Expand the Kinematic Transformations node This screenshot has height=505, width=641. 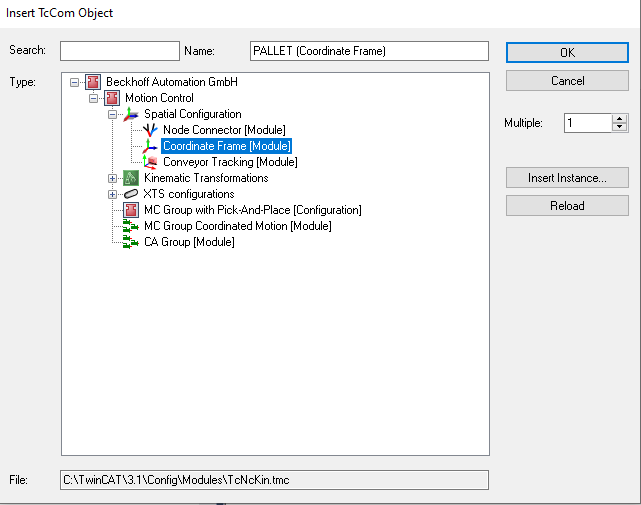coord(112,178)
